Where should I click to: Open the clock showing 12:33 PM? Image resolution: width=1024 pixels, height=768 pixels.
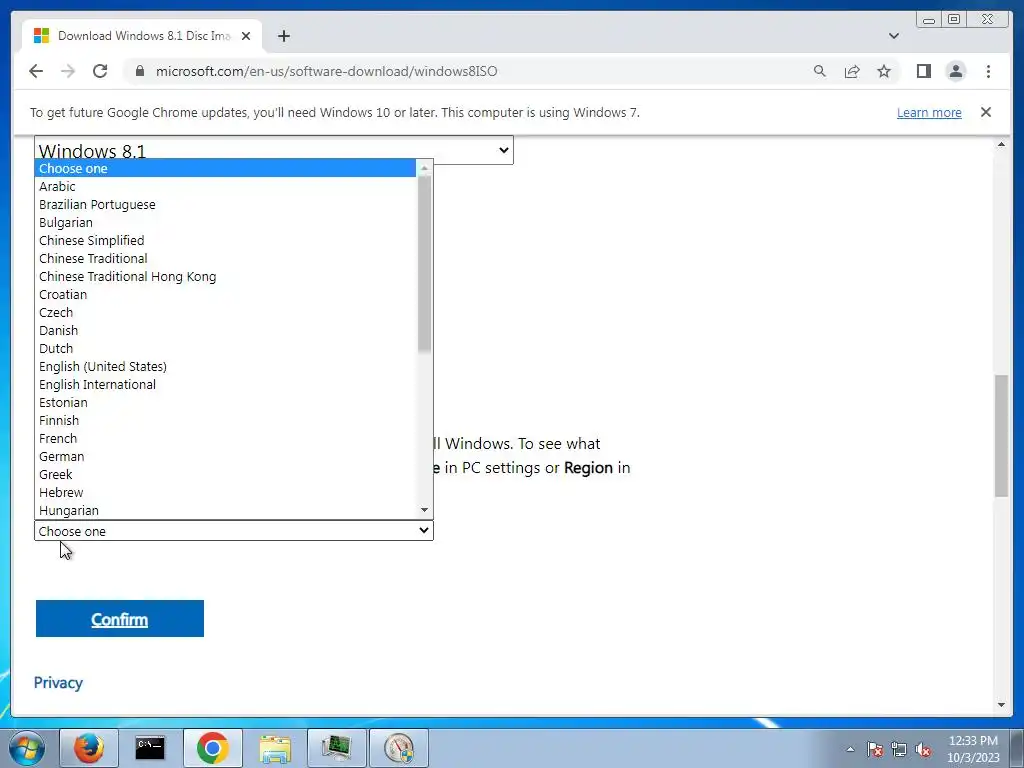pos(973,749)
